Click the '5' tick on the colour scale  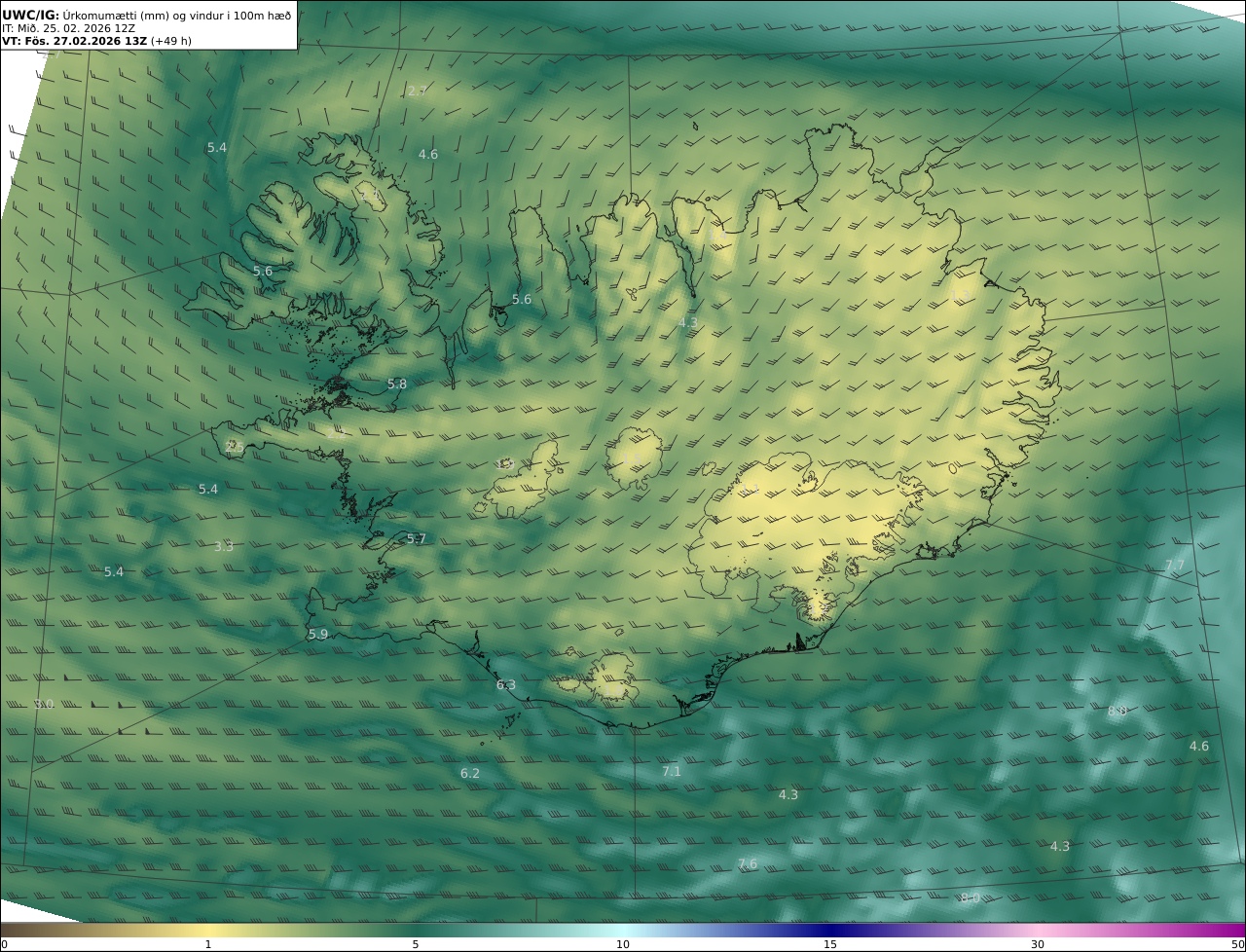[x=416, y=944]
